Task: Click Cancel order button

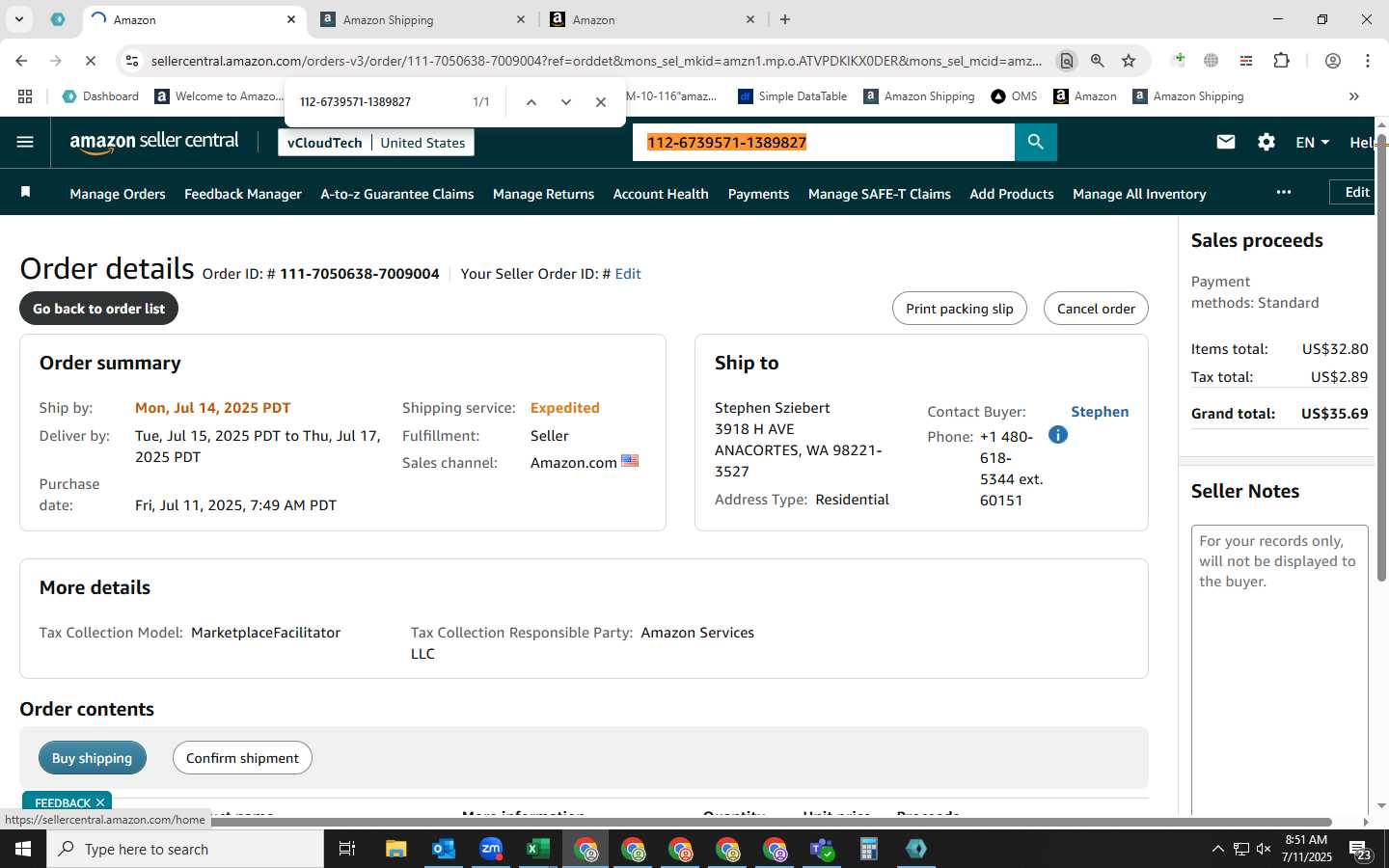Action: coord(1096,309)
